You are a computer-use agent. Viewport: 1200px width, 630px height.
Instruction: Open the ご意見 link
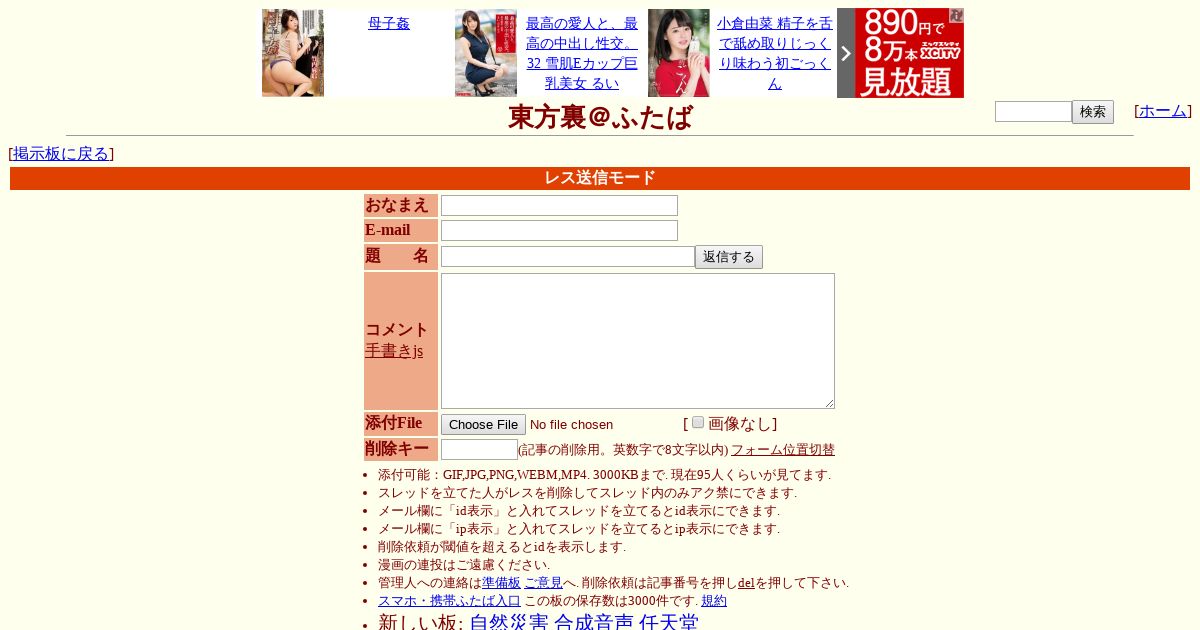pyautogui.click(x=543, y=583)
